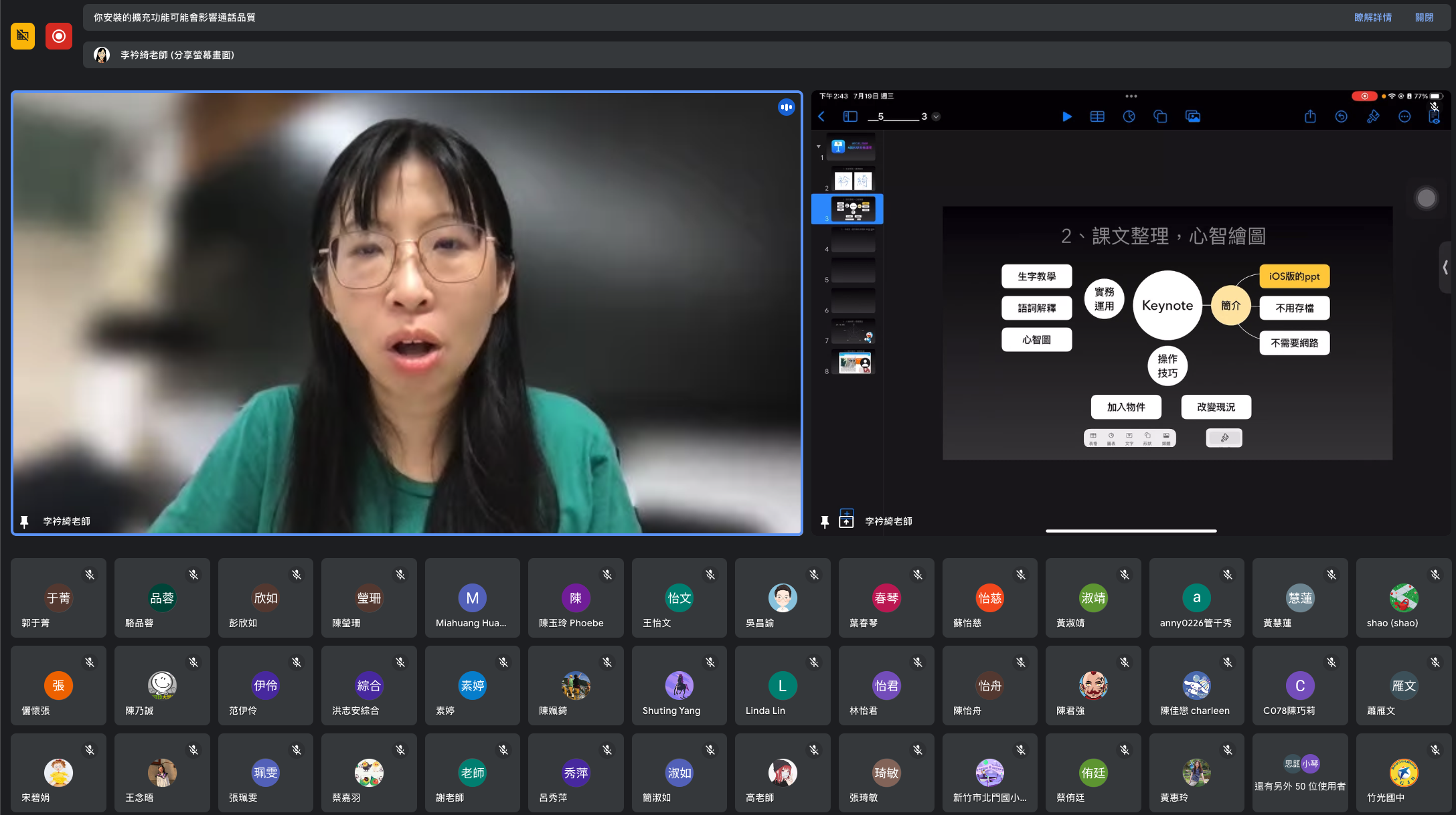Click the Keynote Play slideshow button

(1066, 116)
